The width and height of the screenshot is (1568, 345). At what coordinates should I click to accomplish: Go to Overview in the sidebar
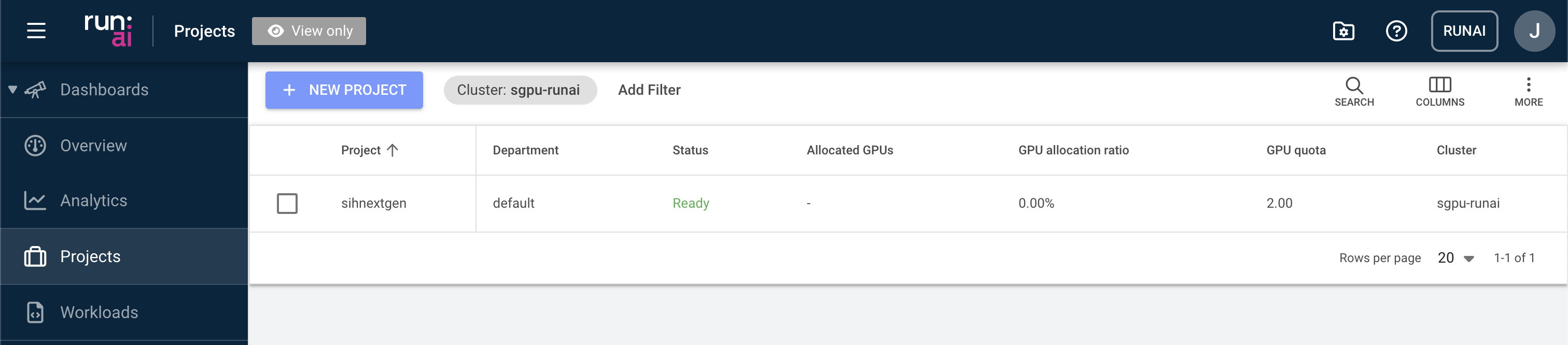(93, 146)
